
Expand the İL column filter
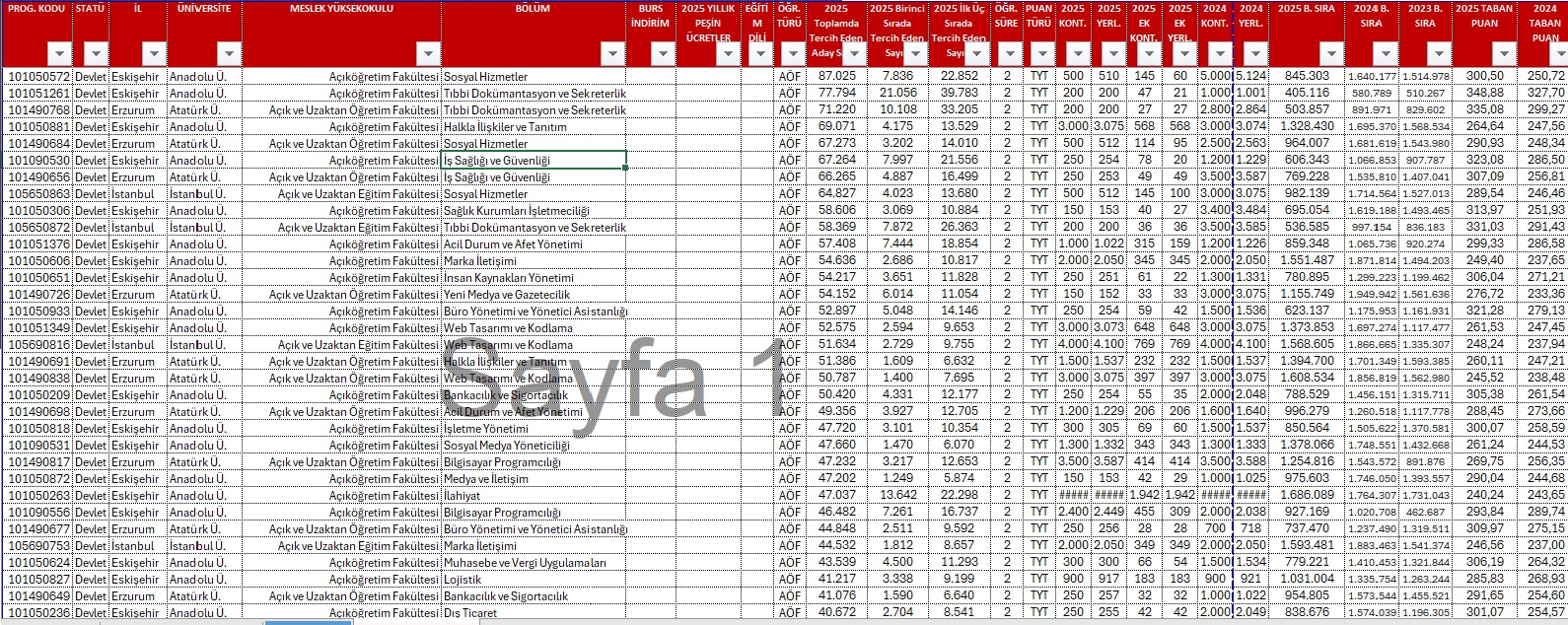[154, 53]
